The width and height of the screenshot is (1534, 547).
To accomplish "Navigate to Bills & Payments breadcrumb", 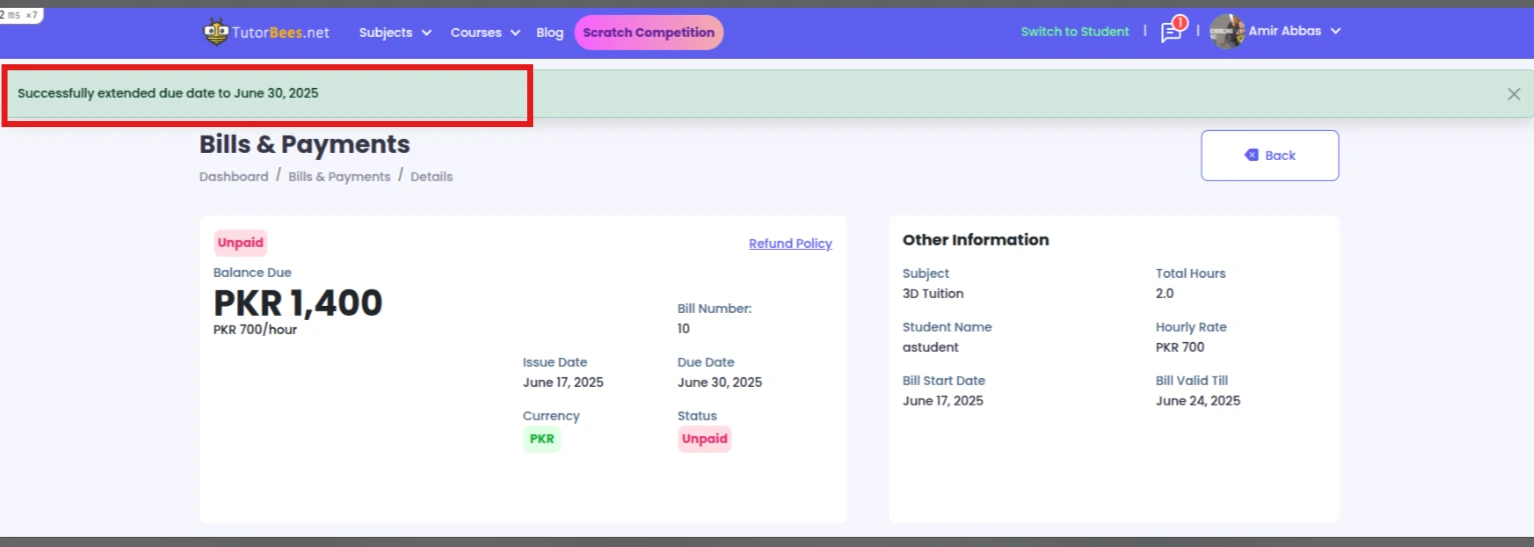I will 339,177.
